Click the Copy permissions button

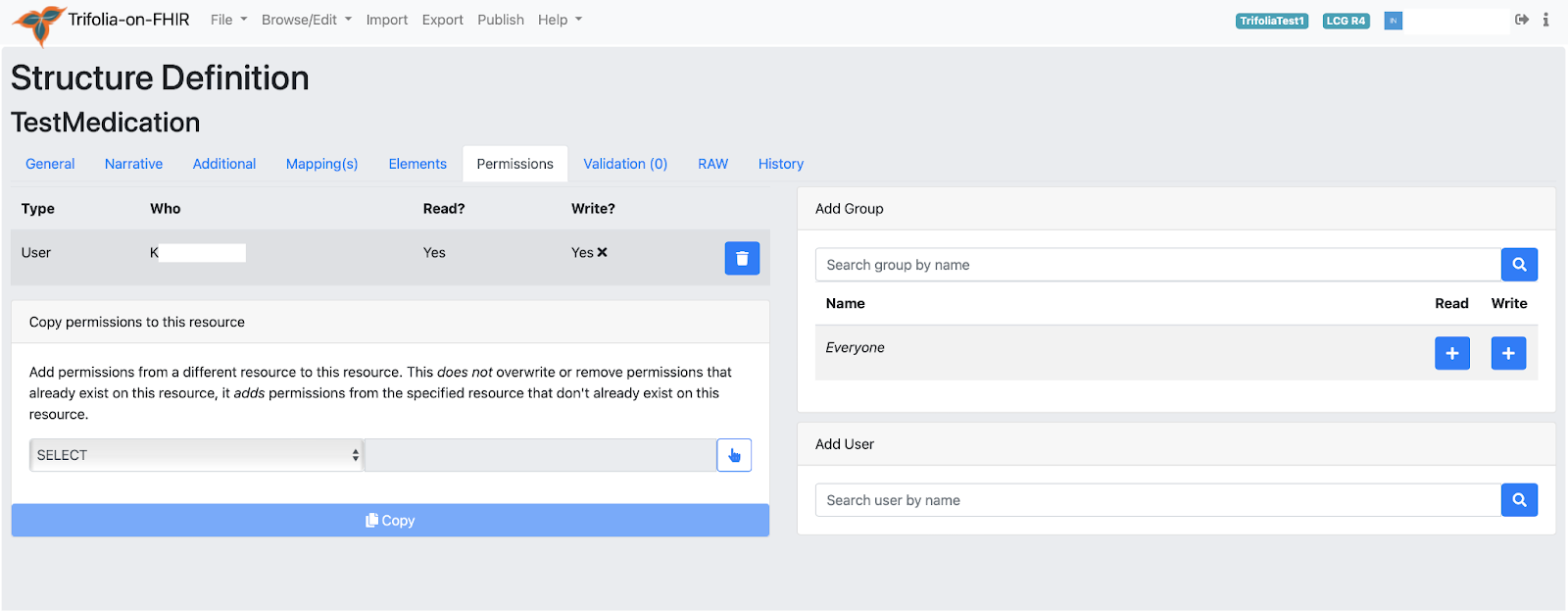pyautogui.click(x=390, y=521)
